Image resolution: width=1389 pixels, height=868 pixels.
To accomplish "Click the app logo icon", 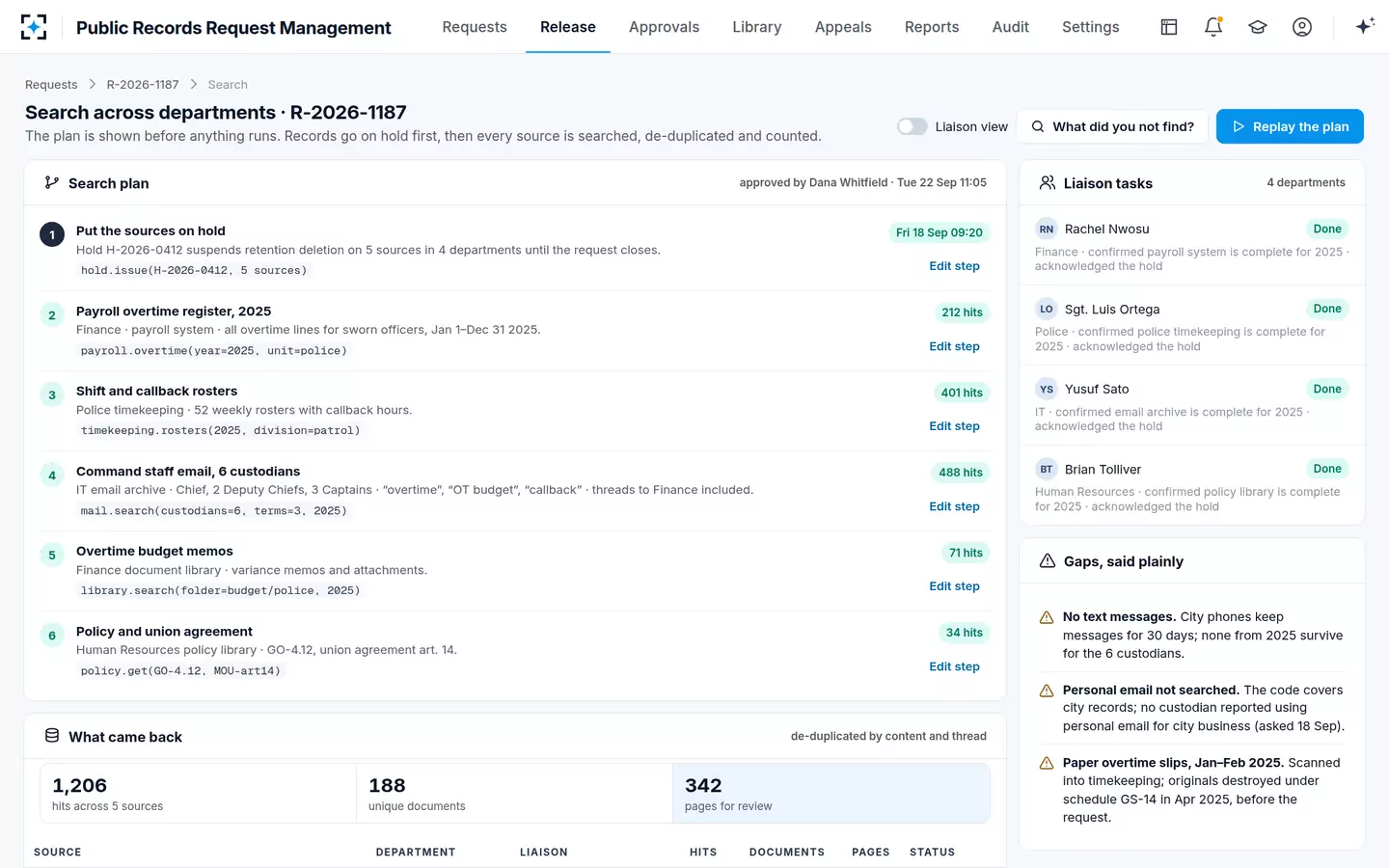I will pyautogui.click(x=34, y=27).
